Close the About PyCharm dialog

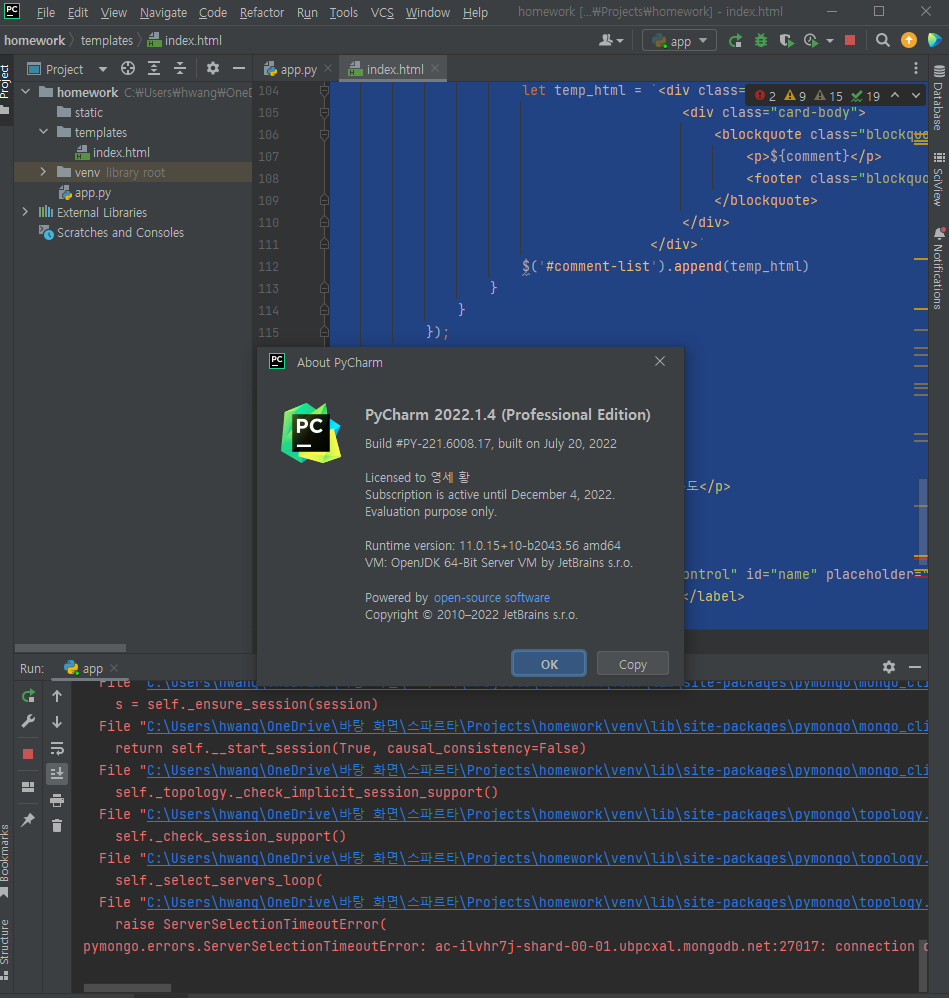[660, 362]
